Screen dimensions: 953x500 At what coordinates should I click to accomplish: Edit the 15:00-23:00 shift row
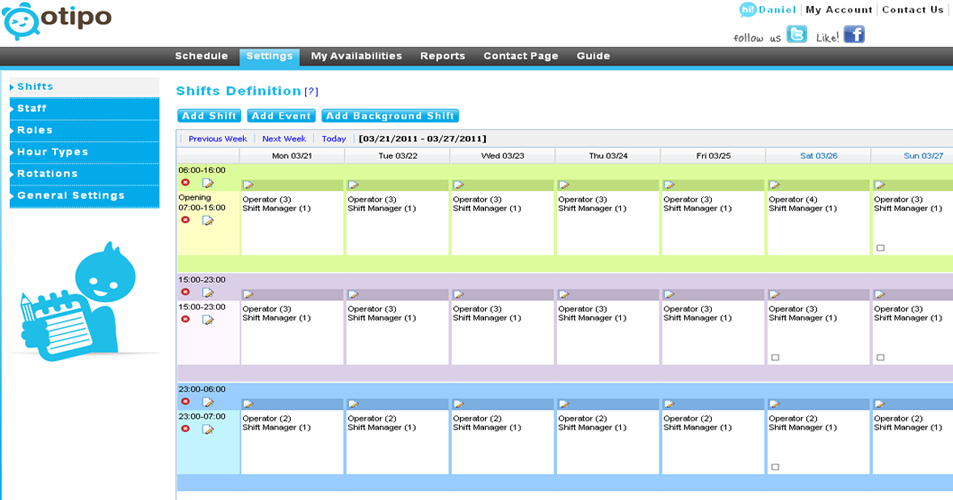pyautogui.click(x=208, y=320)
